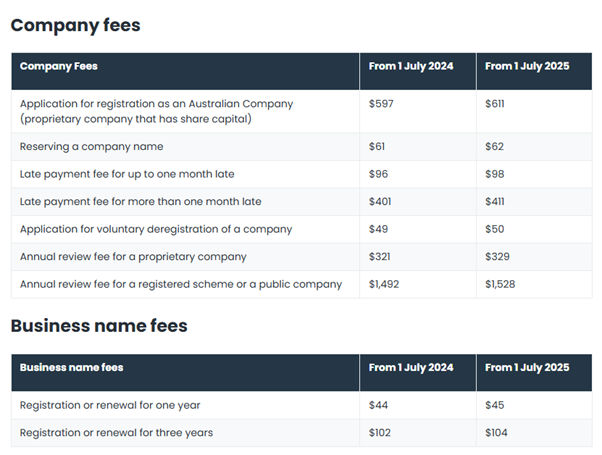Click the $50 deregistration fee cell

(x=495, y=229)
